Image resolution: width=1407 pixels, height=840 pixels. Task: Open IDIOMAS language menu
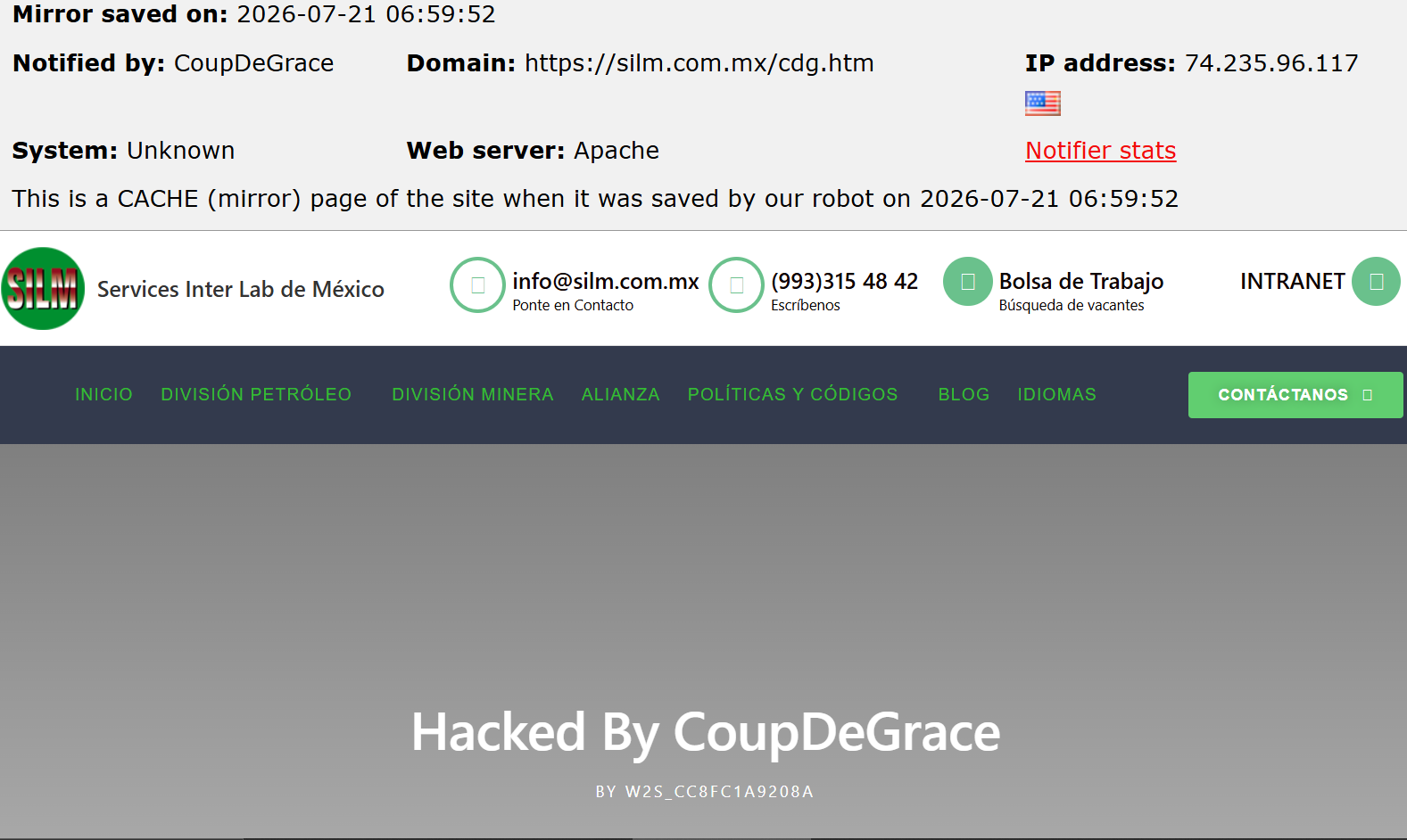coord(1056,394)
